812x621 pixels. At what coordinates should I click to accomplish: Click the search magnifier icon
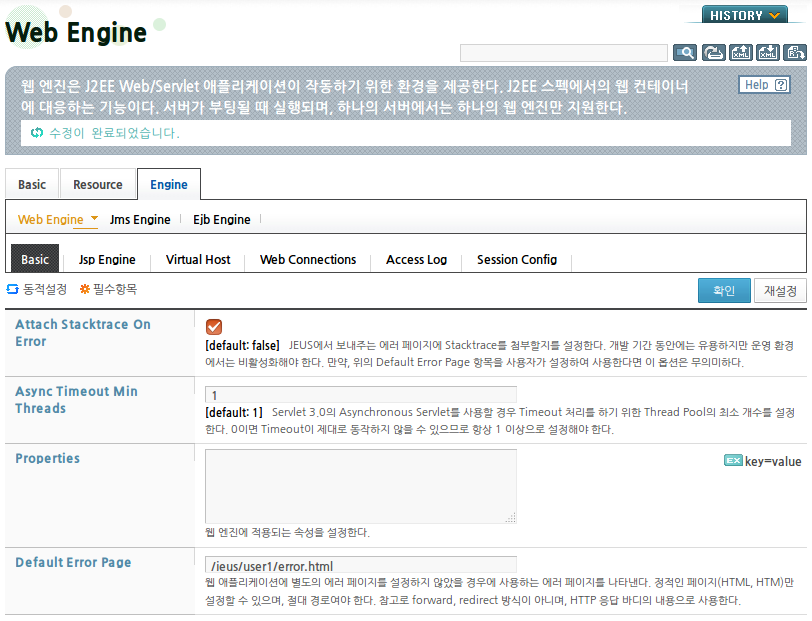(685, 53)
